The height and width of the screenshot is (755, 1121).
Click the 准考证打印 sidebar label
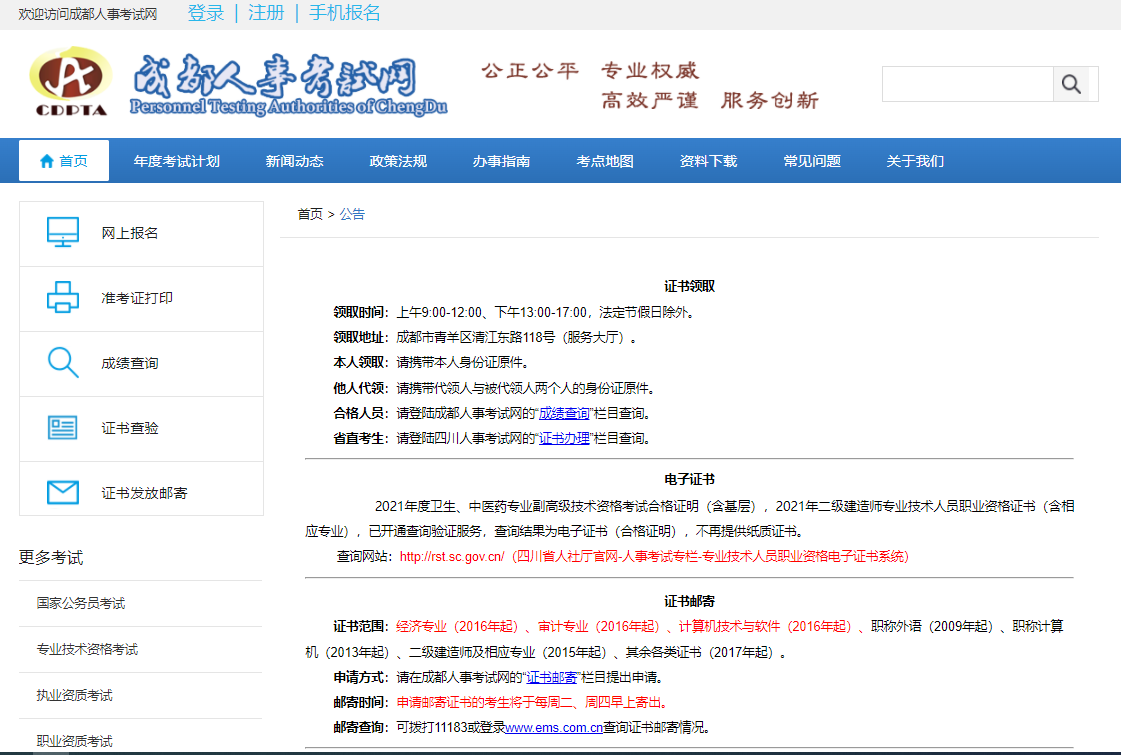pos(137,298)
